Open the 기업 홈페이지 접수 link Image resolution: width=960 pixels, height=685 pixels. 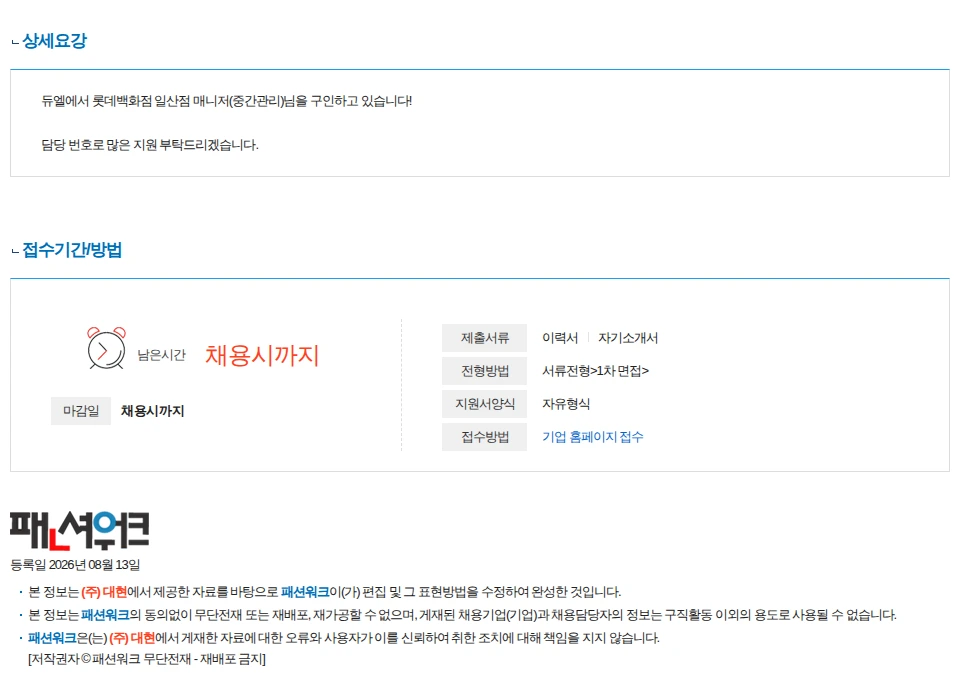click(x=593, y=436)
